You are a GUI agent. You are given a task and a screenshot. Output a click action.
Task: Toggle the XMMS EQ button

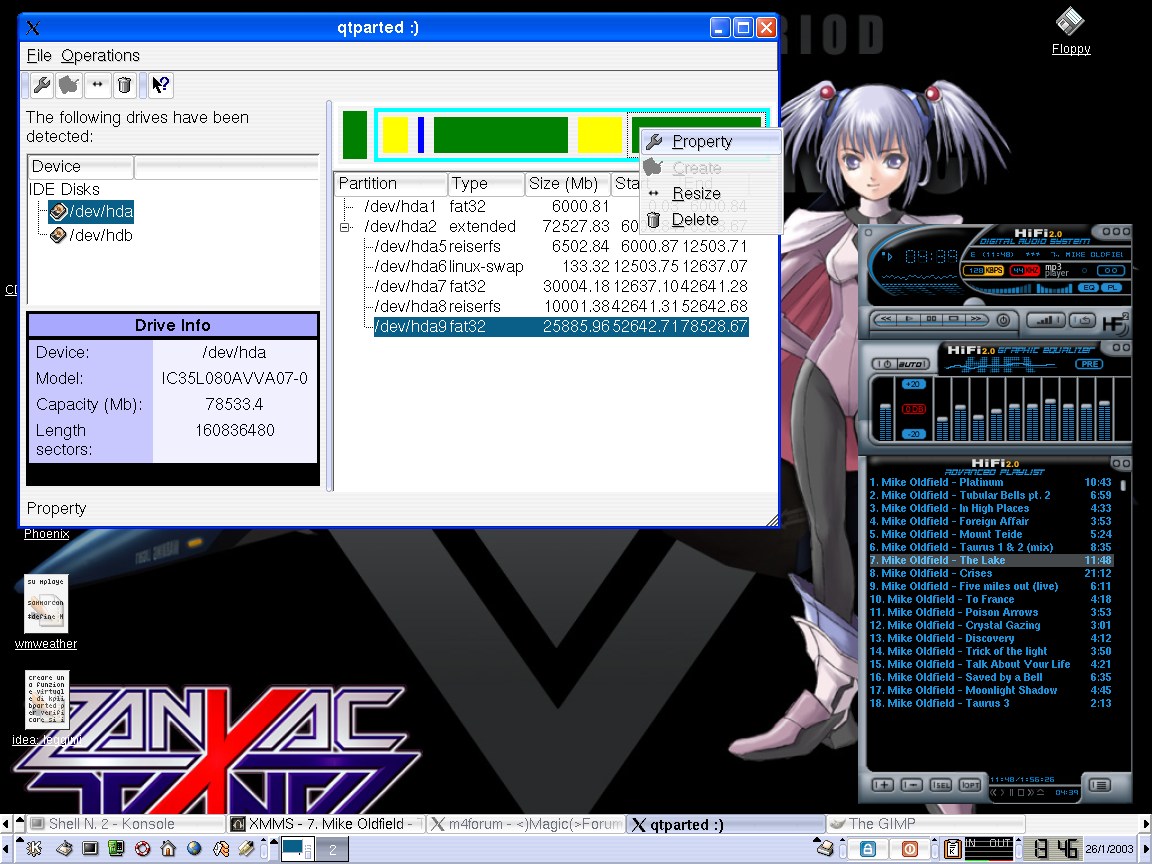(1088, 288)
